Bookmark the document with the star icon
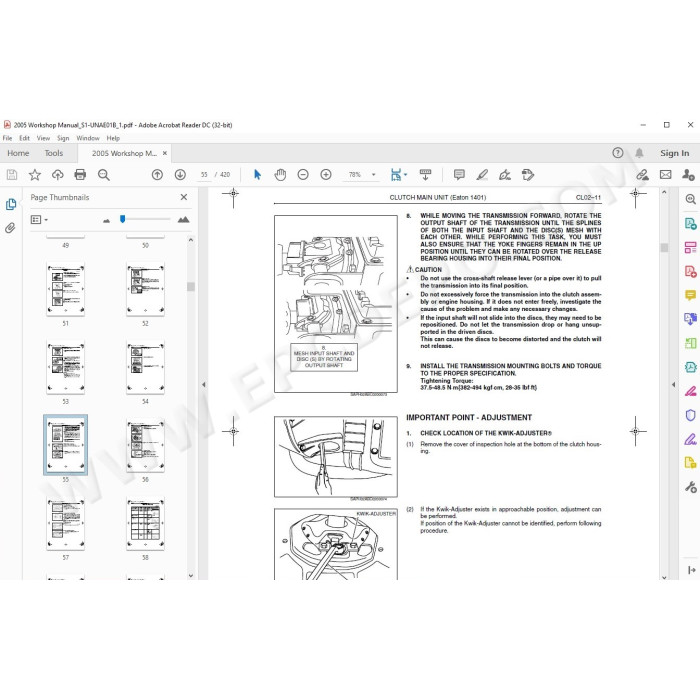 click(x=35, y=175)
